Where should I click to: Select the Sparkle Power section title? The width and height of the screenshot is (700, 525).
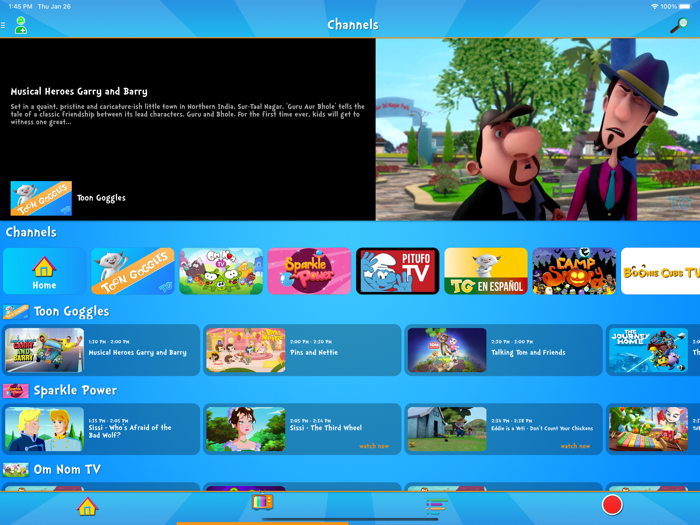click(x=75, y=391)
